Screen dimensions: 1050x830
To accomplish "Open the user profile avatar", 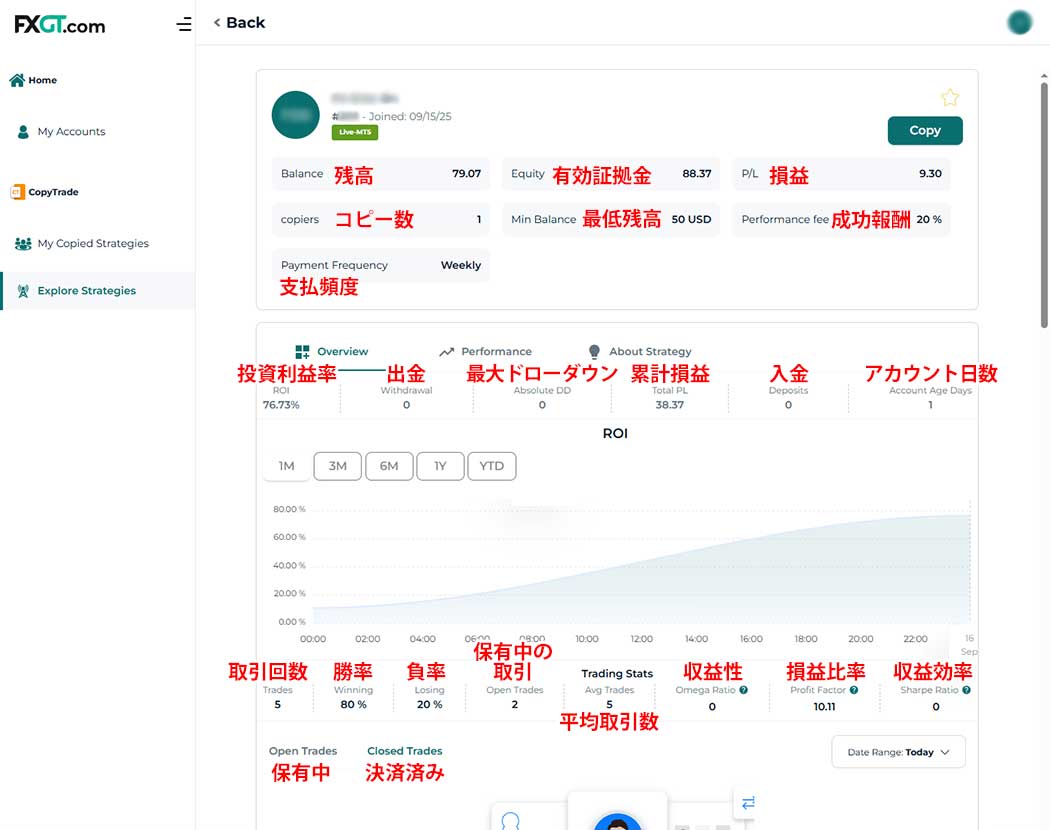I will pyautogui.click(x=1019, y=22).
